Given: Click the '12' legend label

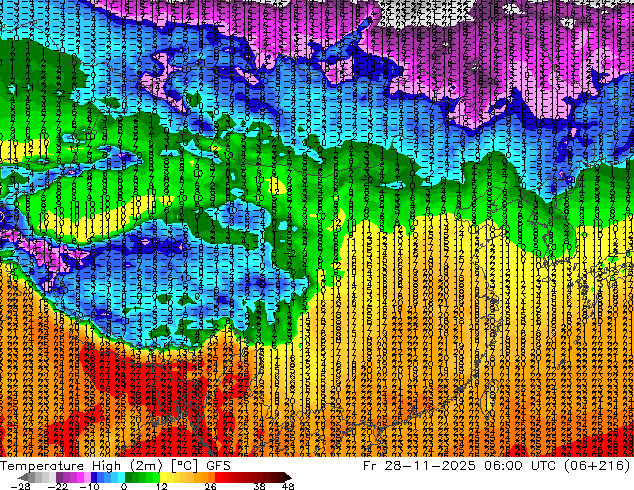Looking at the screenshot, I should pos(162,486).
